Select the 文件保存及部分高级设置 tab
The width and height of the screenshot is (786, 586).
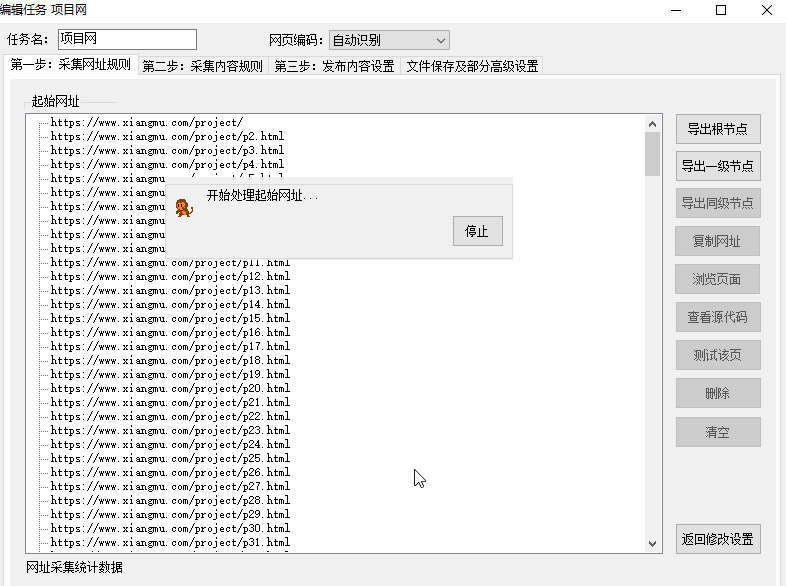pyautogui.click(x=472, y=66)
